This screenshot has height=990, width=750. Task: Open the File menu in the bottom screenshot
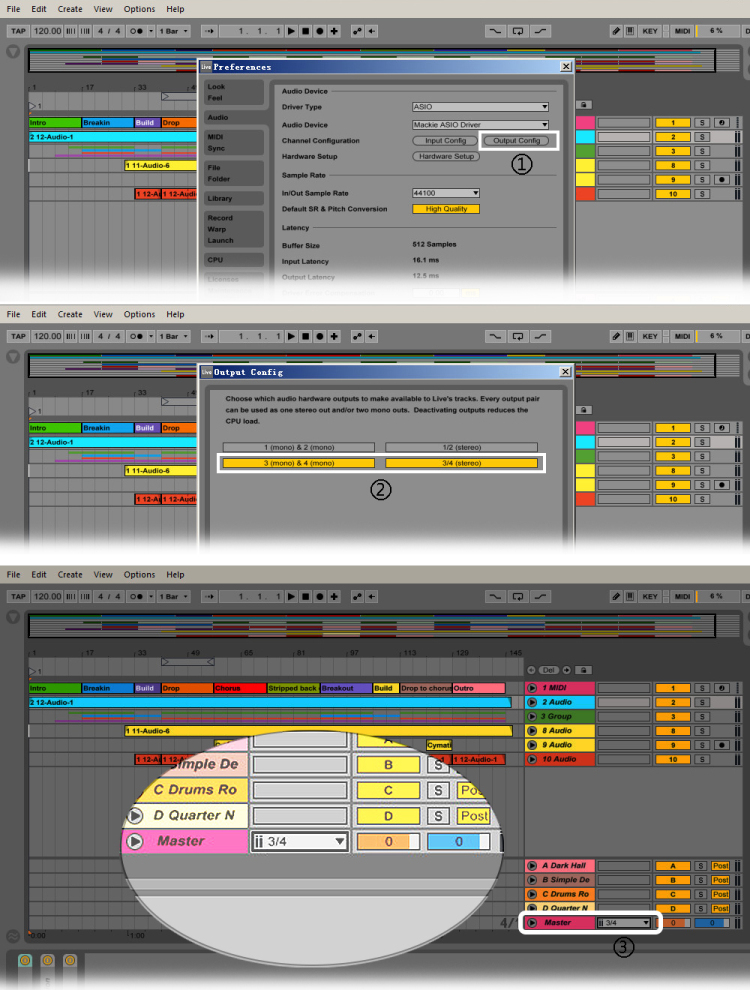click(13, 575)
